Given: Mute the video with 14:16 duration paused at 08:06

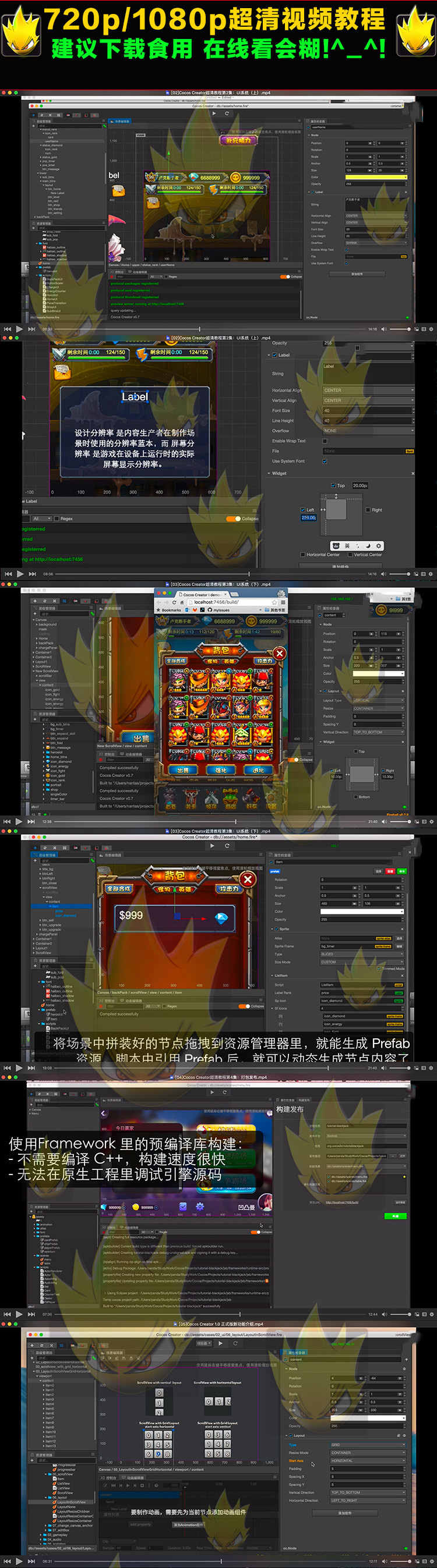Looking at the screenshot, I should coord(384,573).
